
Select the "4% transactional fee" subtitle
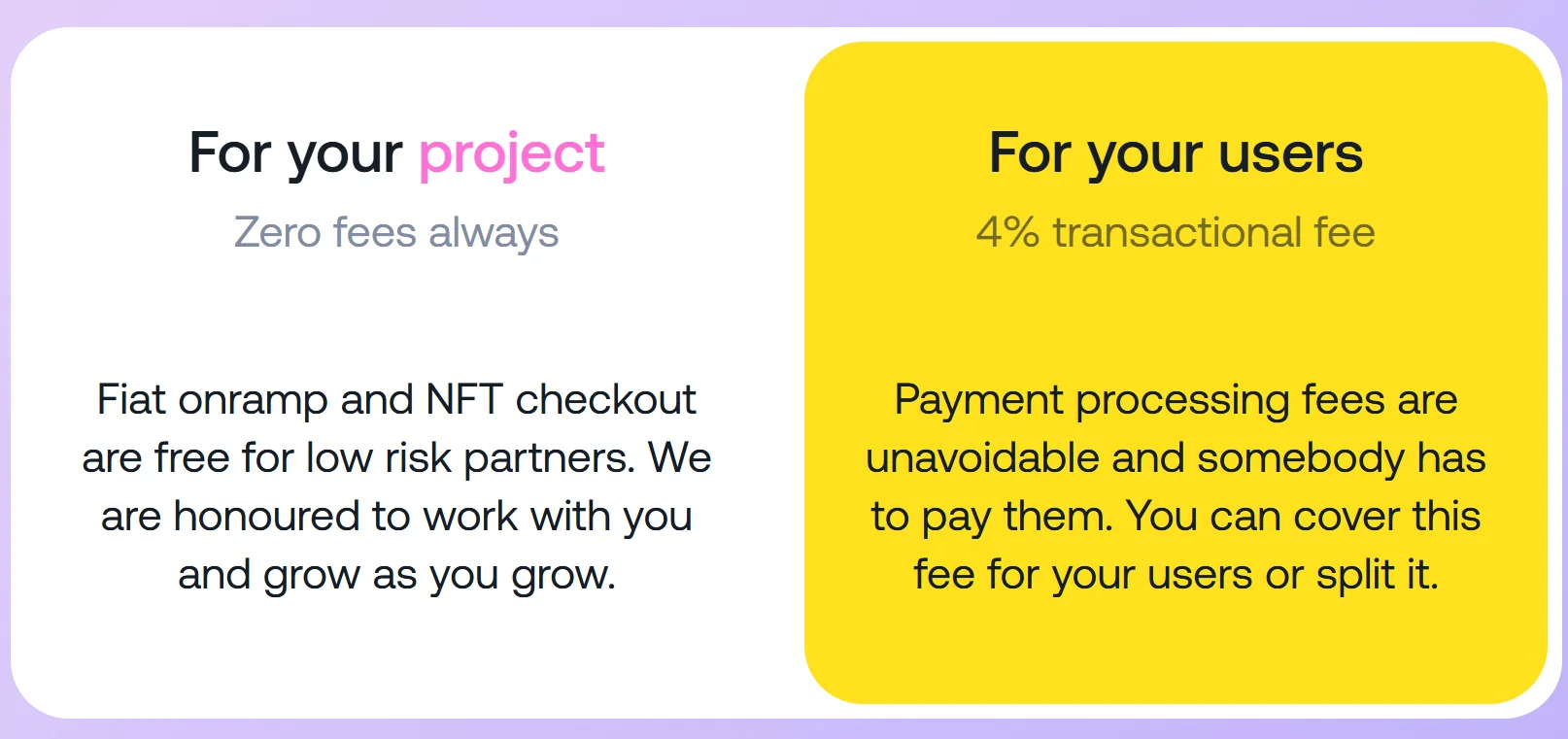1176,233
